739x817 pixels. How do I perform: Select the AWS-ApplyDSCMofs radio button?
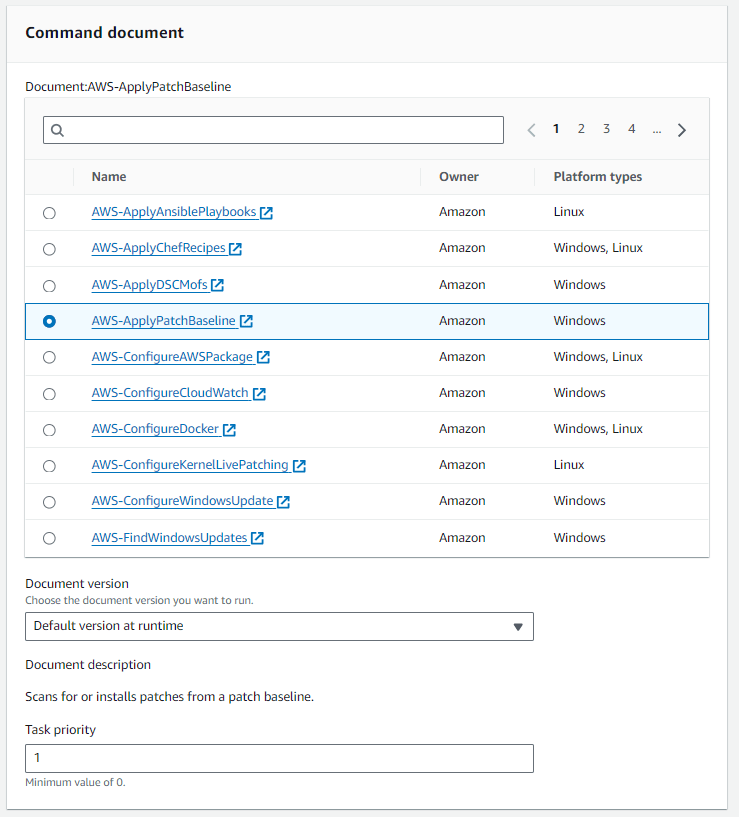(49, 286)
